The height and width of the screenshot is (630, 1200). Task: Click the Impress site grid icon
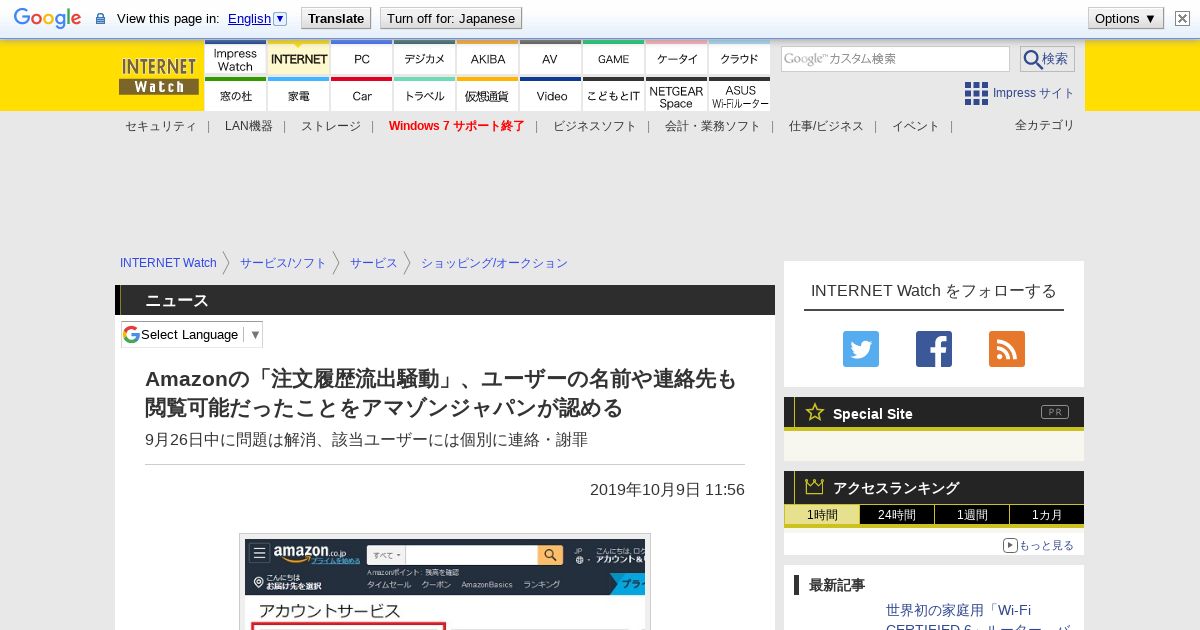(x=976, y=93)
